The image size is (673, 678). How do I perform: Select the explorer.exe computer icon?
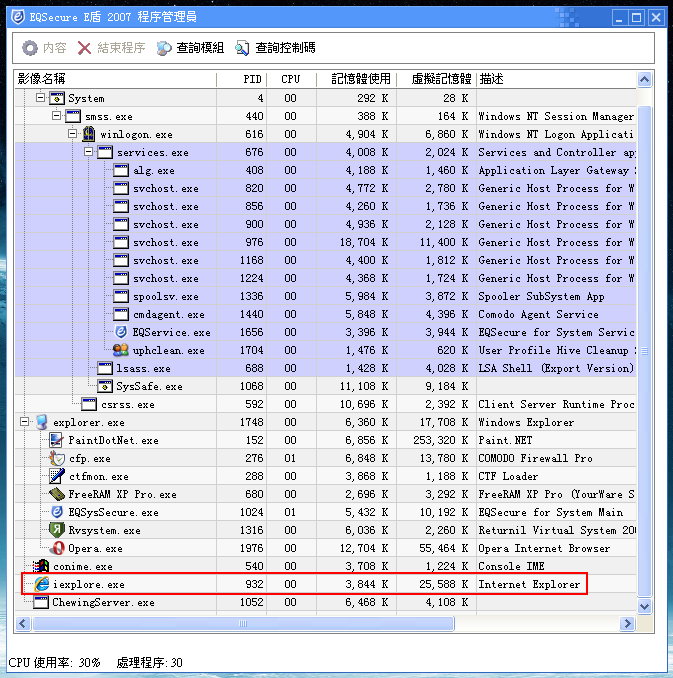(x=42, y=422)
